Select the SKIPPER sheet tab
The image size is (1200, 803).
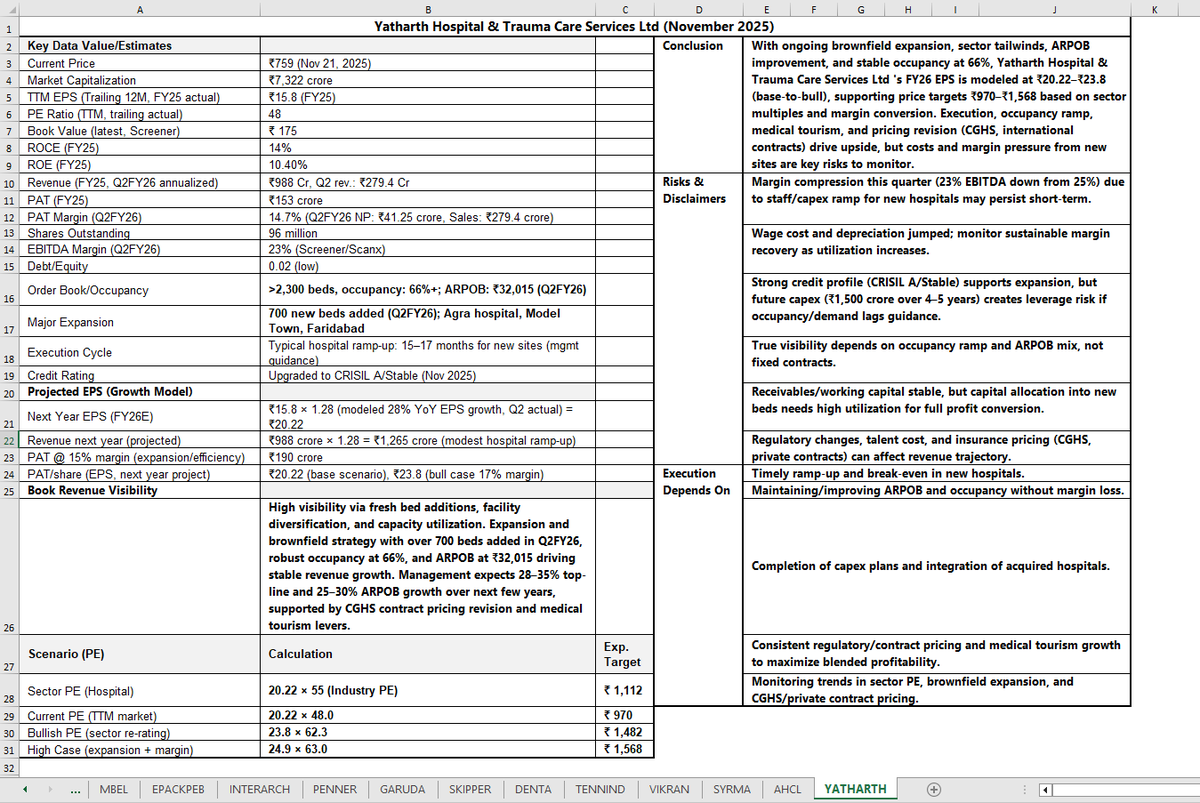click(470, 789)
